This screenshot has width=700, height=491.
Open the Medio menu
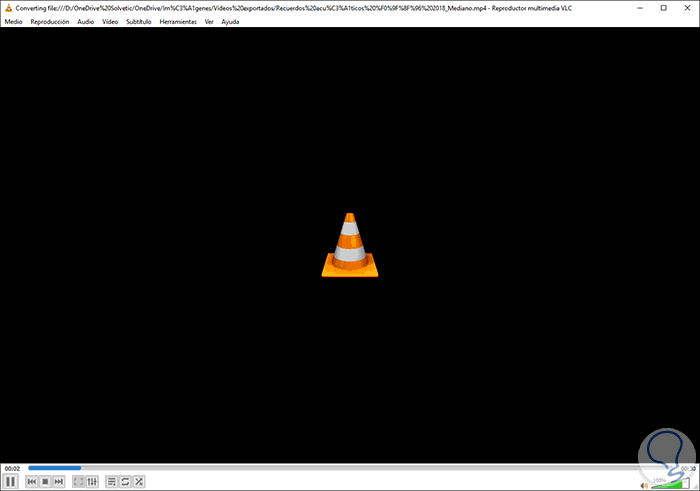pos(13,21)
